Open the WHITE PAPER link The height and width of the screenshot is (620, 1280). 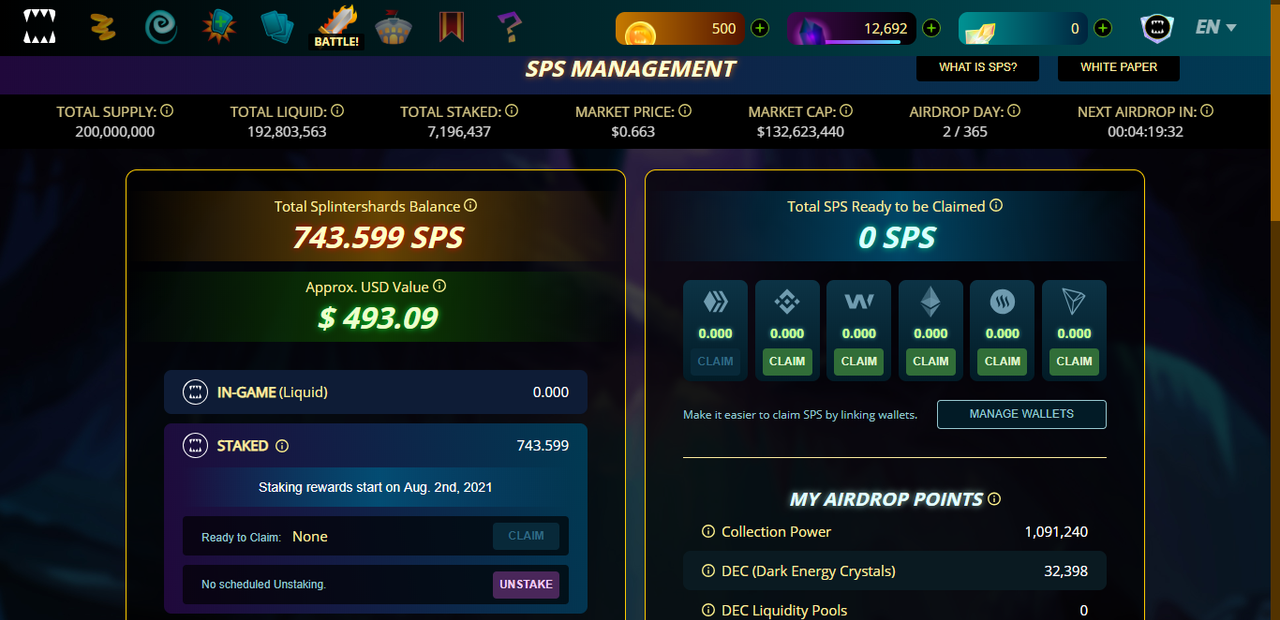pyautogui.click(x=1119, y=67)
